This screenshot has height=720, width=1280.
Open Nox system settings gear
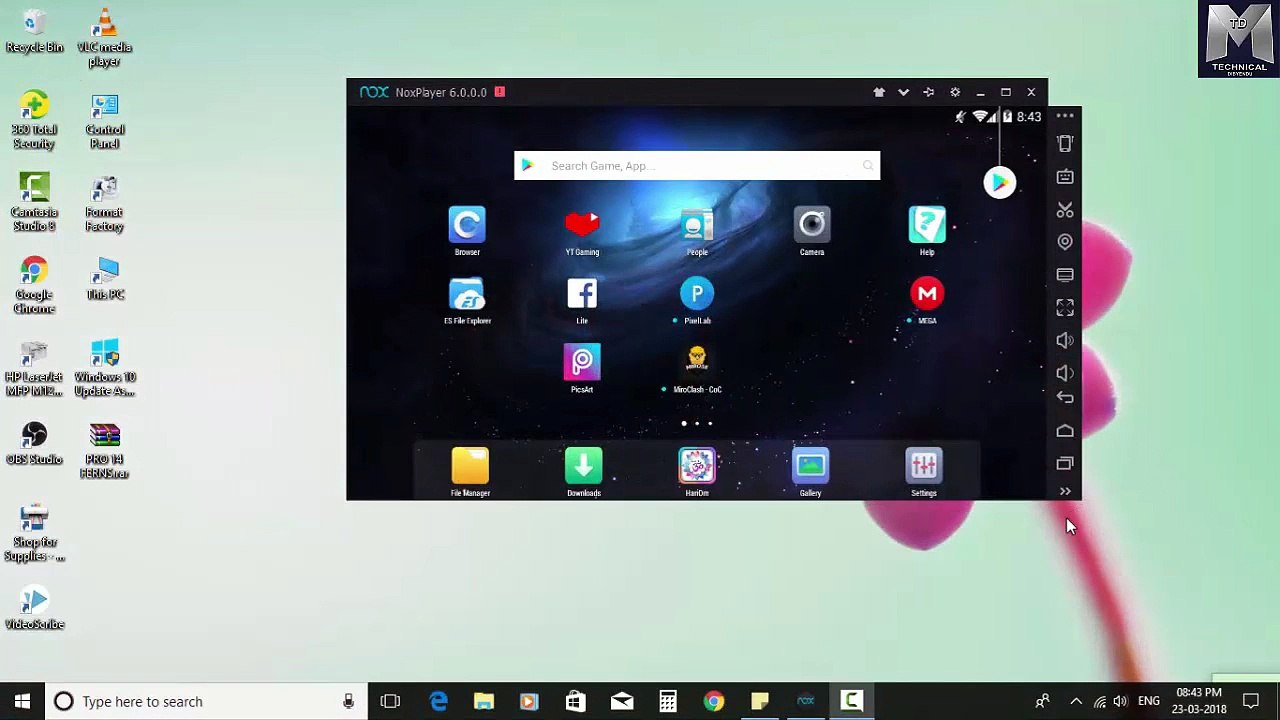click(955, 92)
